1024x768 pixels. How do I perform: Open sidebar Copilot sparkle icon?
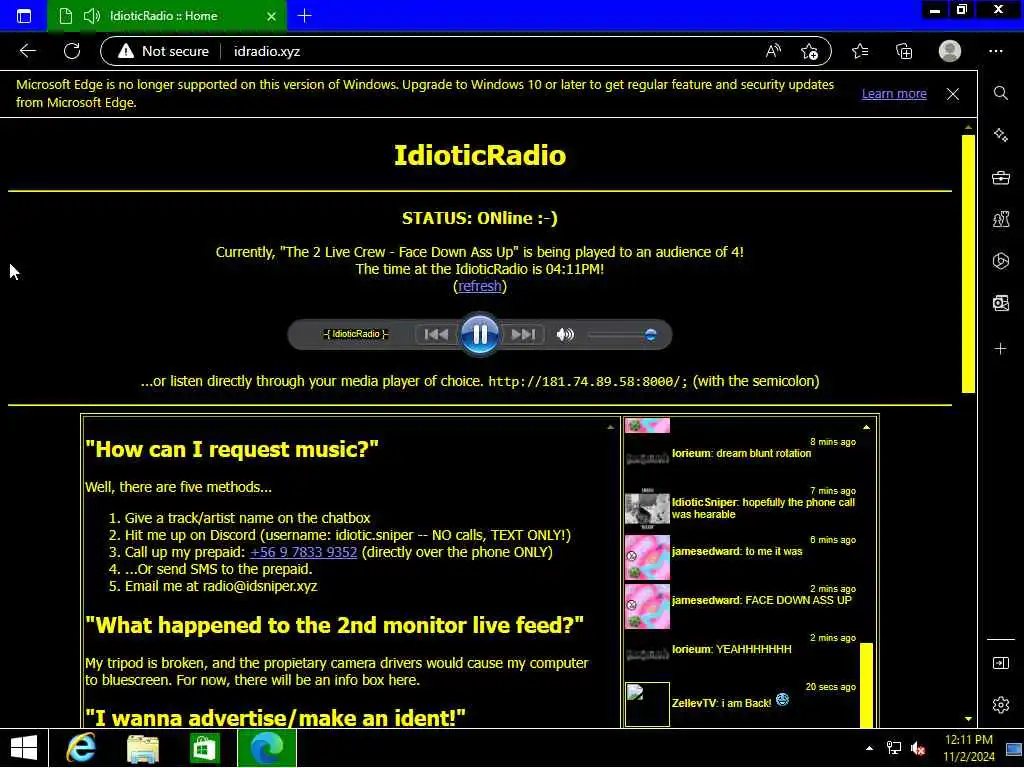1000,135
